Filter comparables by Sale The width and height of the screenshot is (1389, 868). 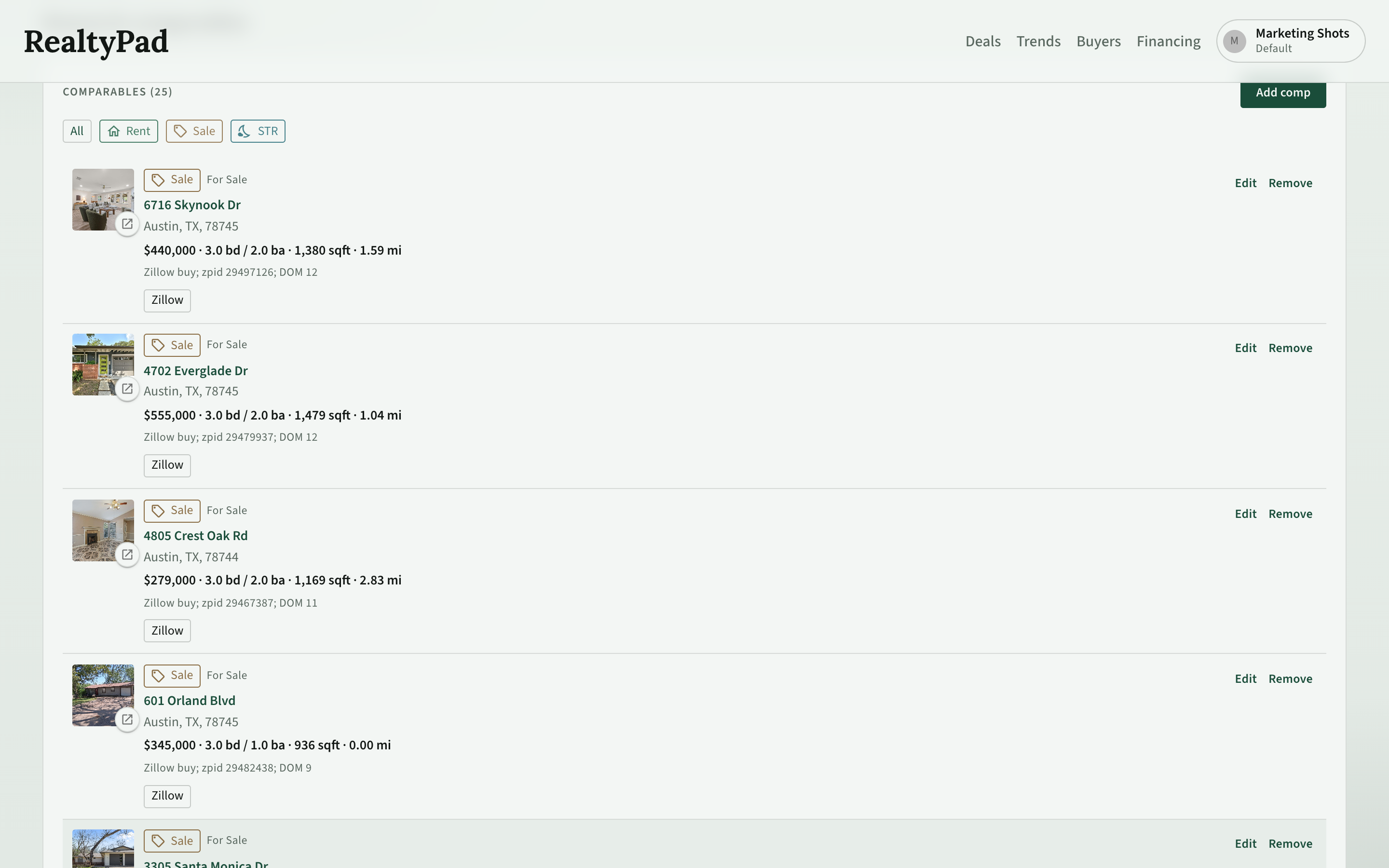(x=194, y=131)
